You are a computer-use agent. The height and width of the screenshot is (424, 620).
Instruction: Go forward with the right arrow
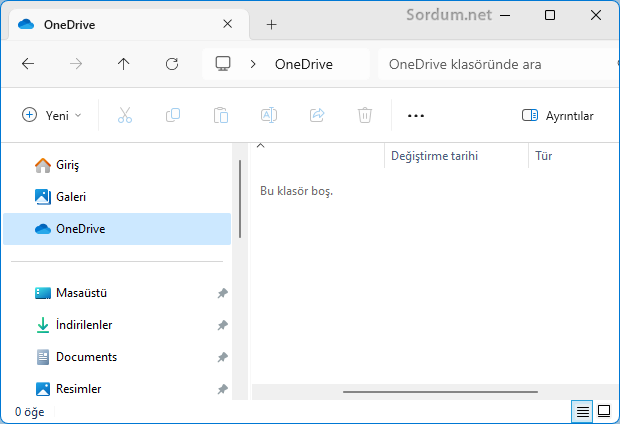(x=76, y=64)
